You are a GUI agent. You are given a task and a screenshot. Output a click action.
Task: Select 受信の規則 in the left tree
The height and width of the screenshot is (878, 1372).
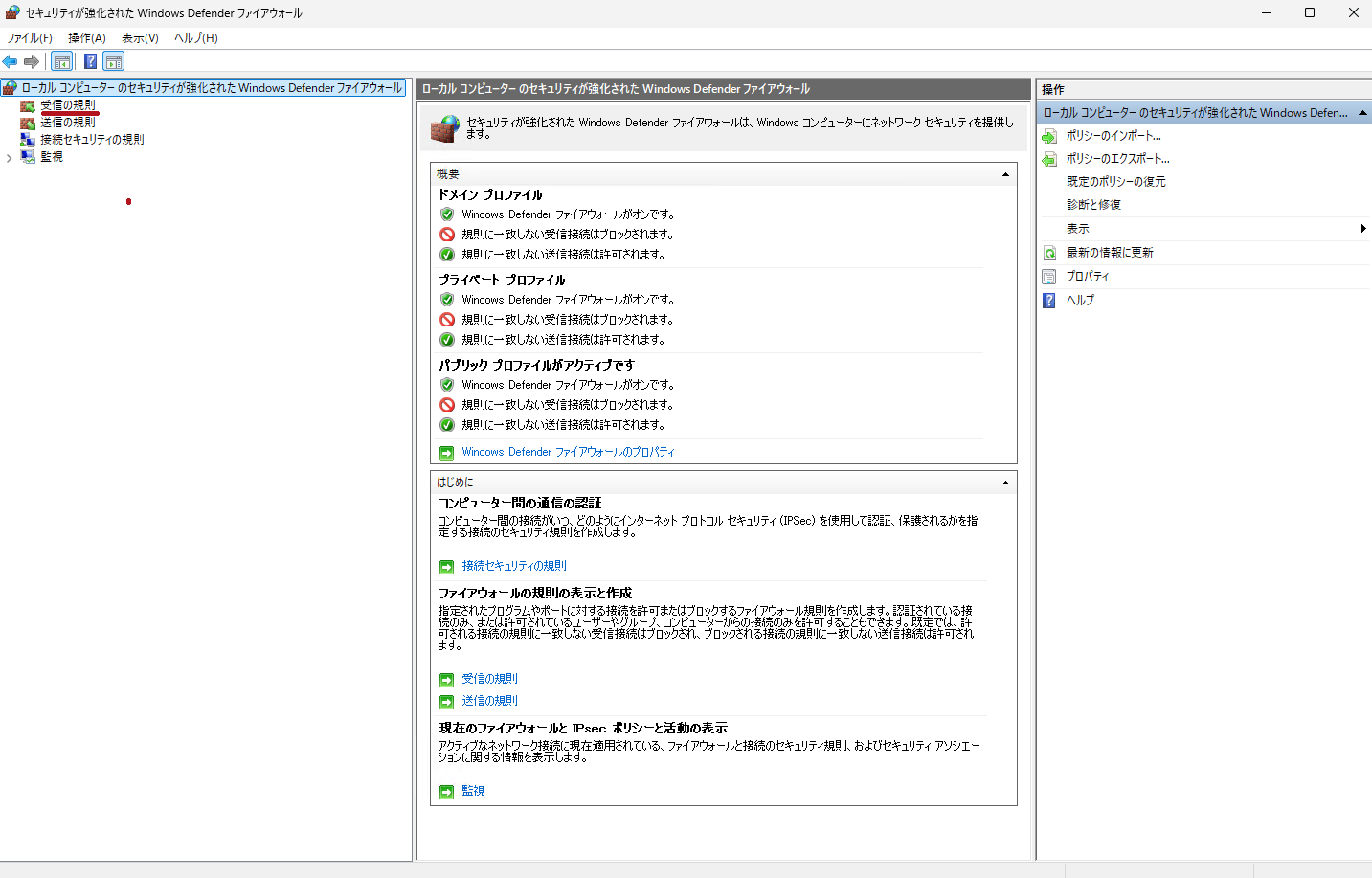coord(68,105)
